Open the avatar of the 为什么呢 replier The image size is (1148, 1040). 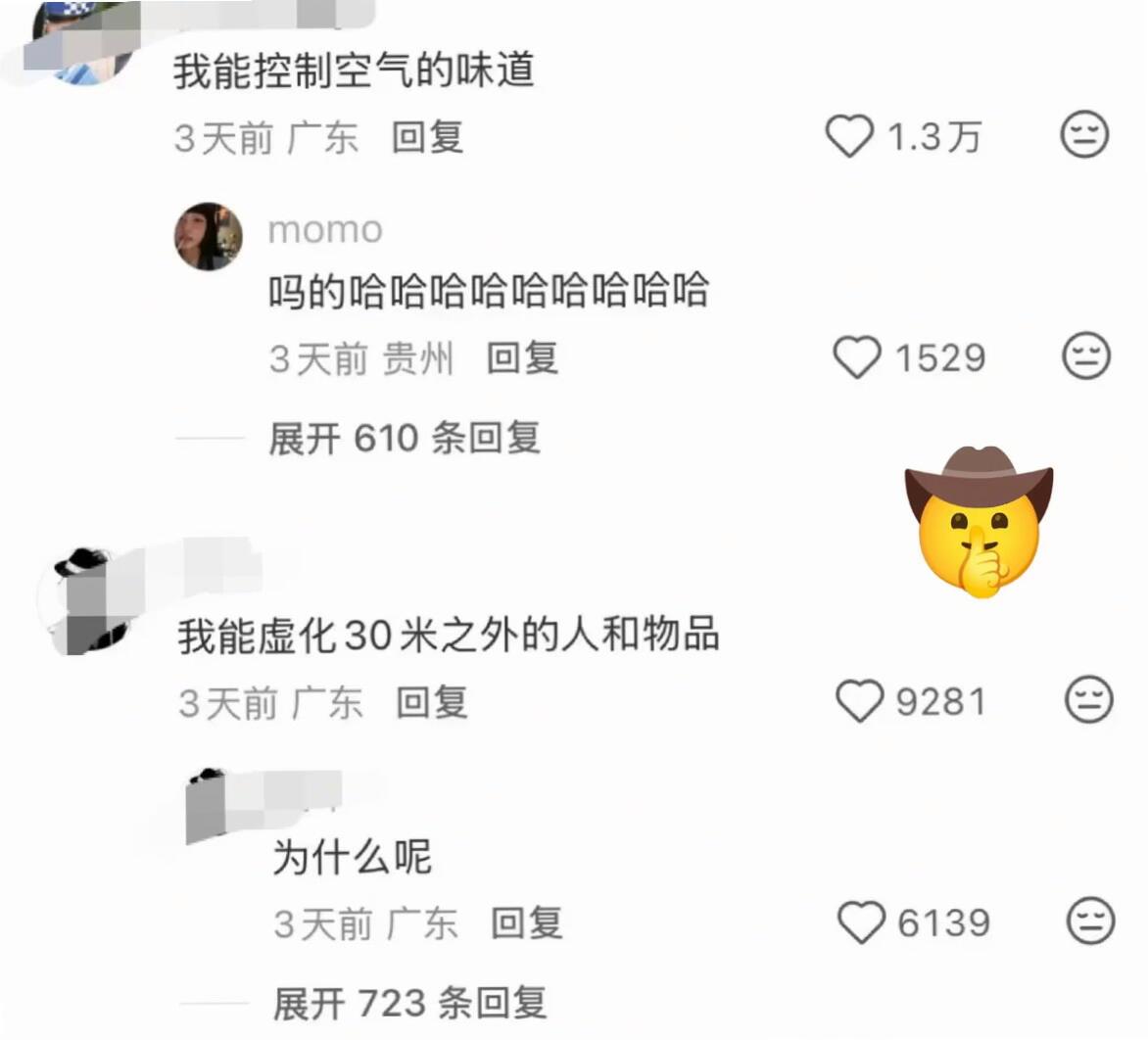[208, 805]
